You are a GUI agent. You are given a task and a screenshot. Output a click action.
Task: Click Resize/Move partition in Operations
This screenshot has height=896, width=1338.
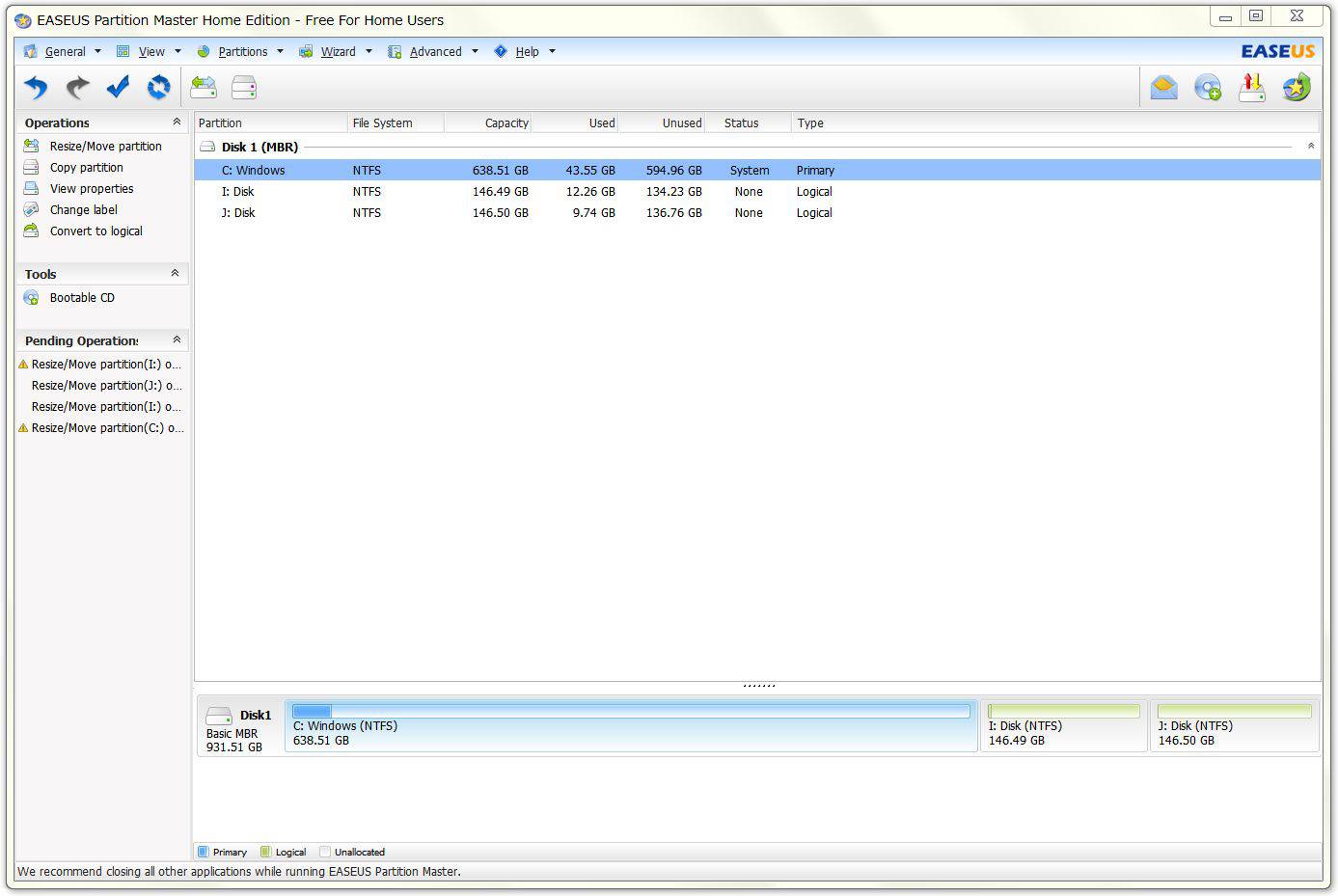105,146
